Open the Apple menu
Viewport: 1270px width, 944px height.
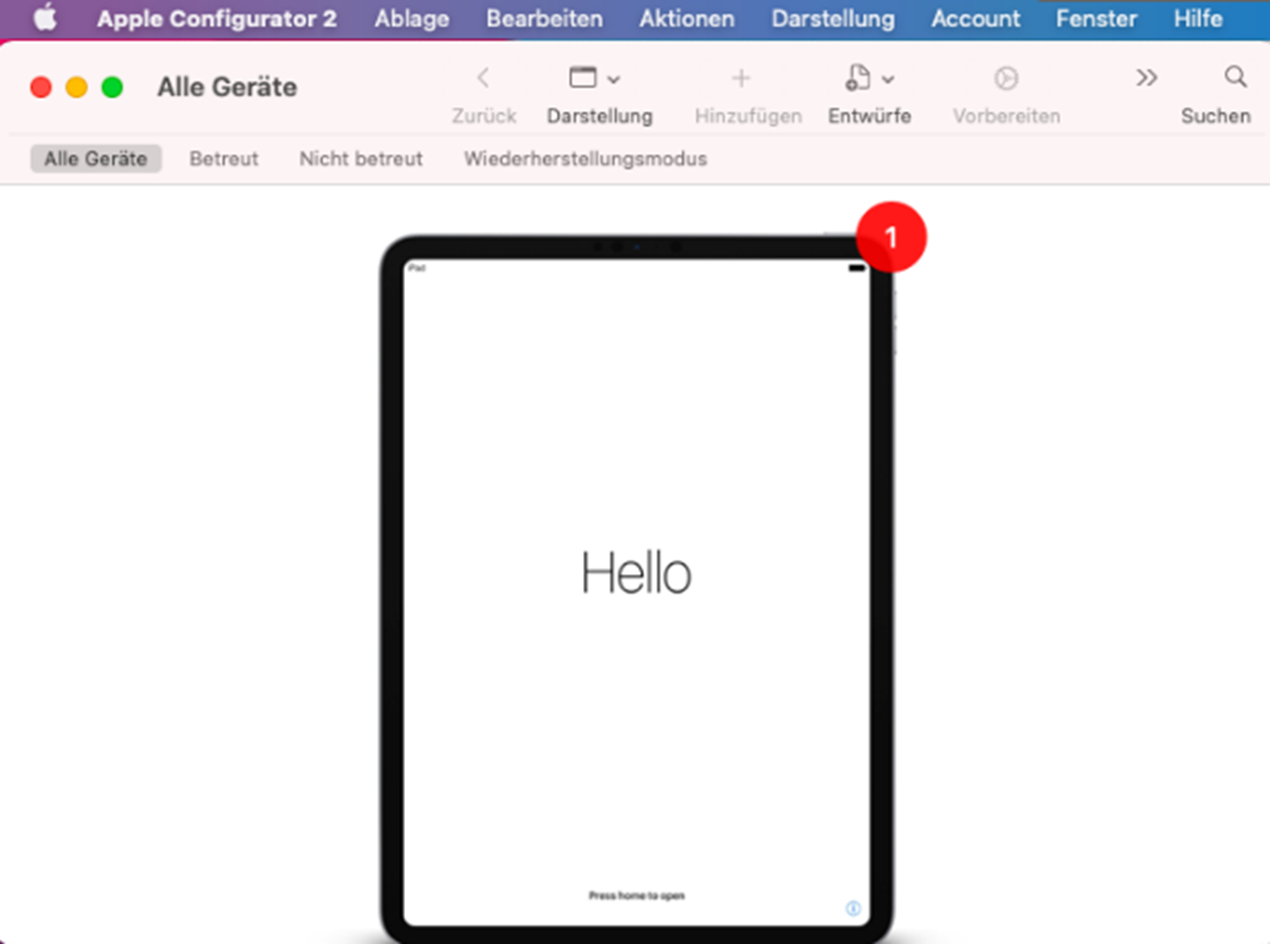tap(45, 18)
